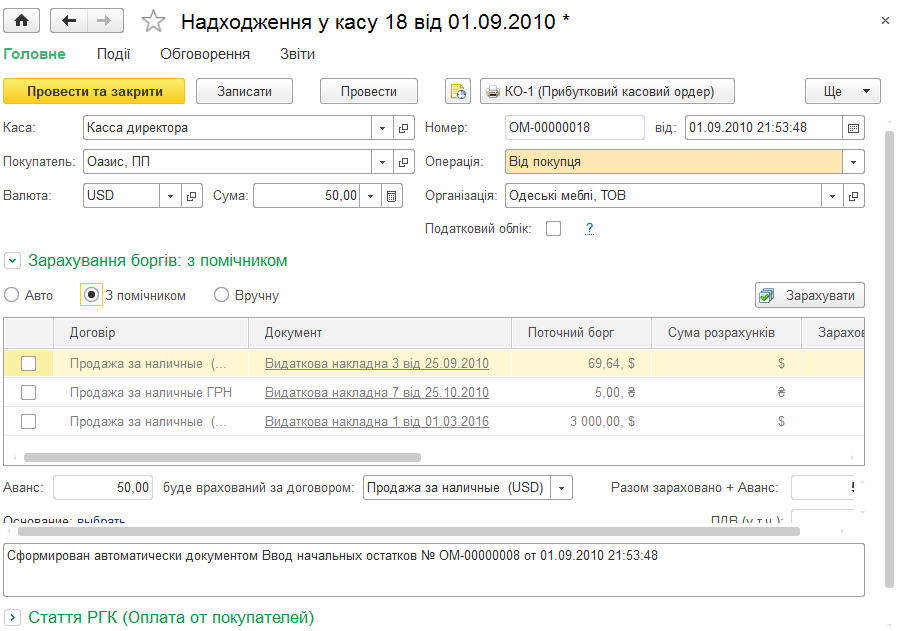Check the row for Видаткова накладна 3
Screen dimensions: 899x631
(28, 363)
